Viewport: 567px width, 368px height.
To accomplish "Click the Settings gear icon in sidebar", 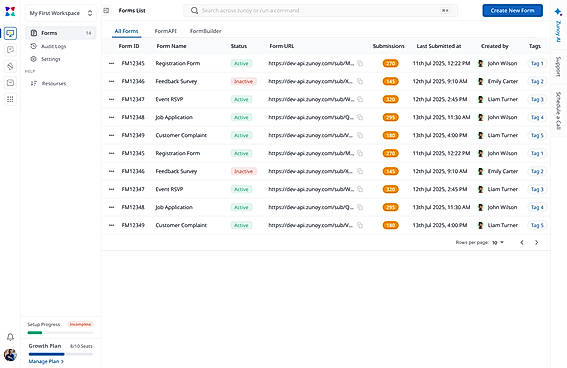I will (x=34, y=59).
